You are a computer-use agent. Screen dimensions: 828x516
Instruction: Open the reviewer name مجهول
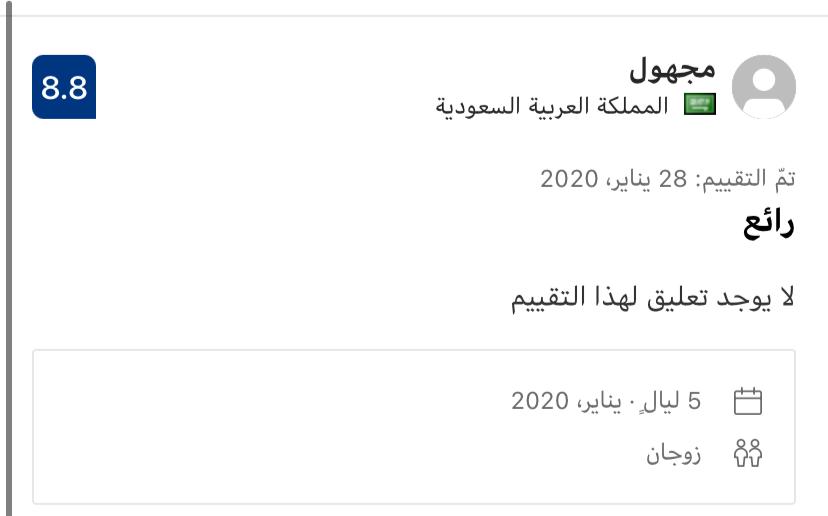click(672, 68)
